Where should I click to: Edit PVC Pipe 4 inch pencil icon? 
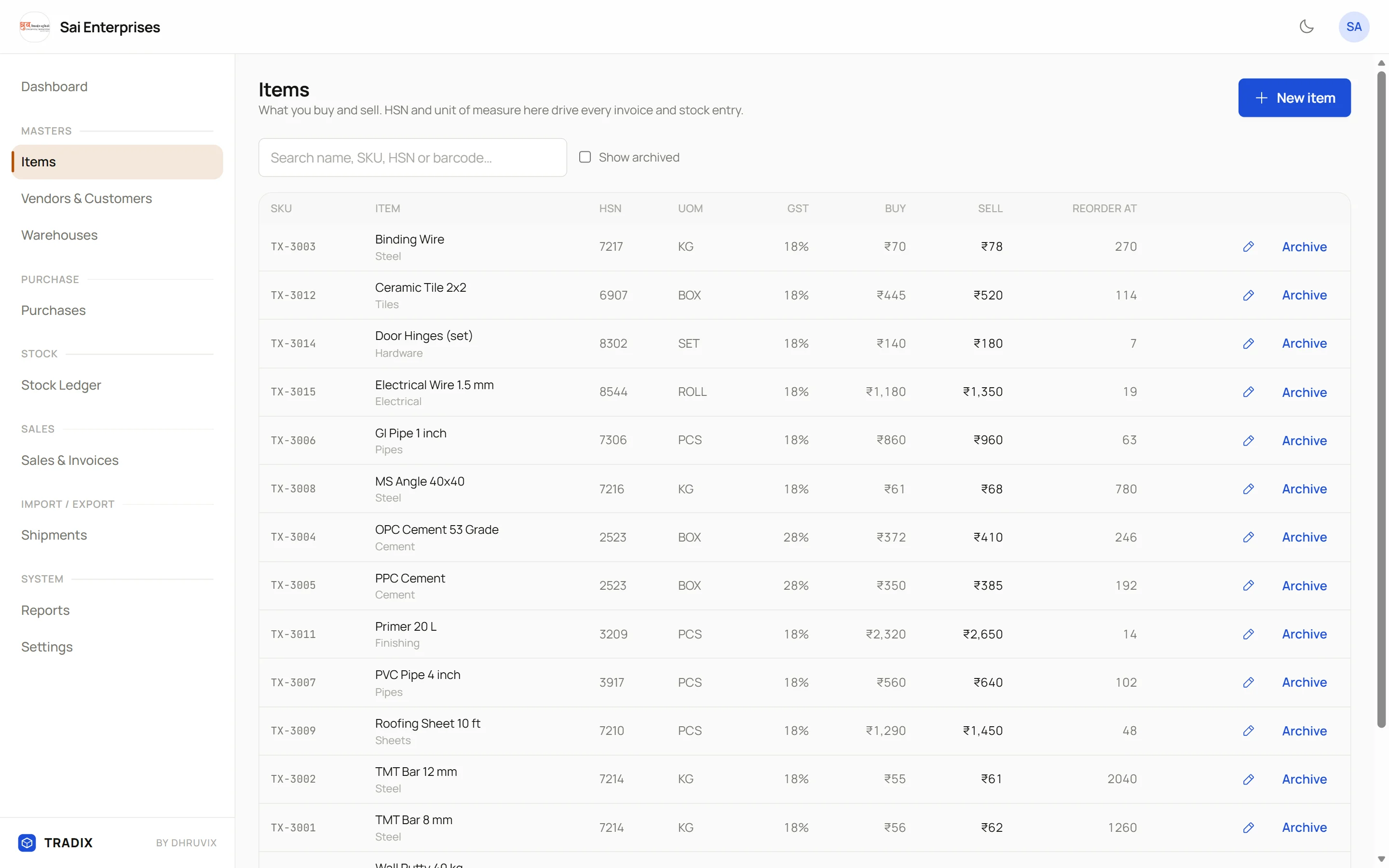click(x=1248, y=682)
